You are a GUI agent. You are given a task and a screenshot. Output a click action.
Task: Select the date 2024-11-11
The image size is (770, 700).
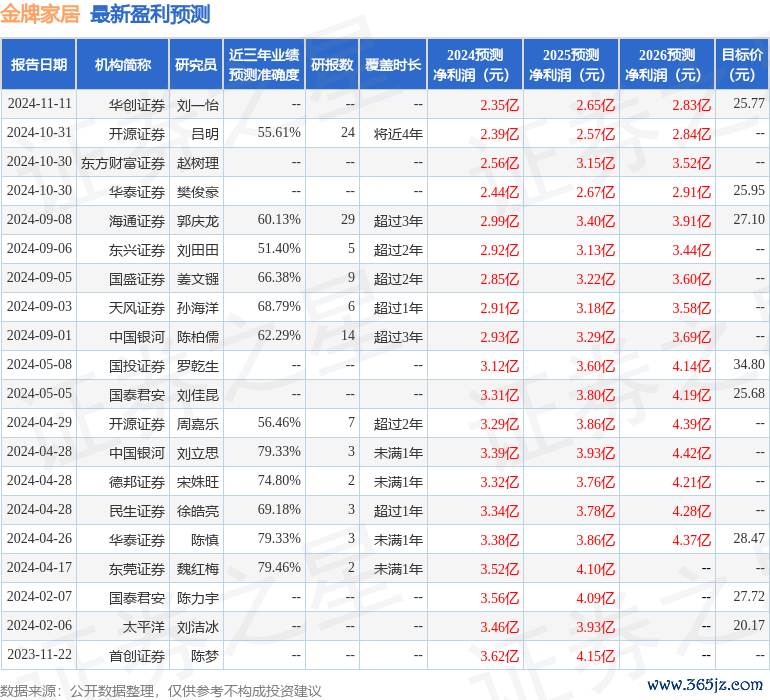tap(39, 104)
